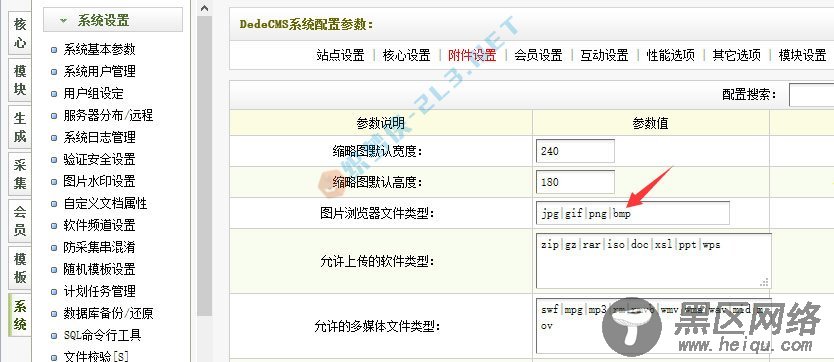834x362 pixels.
Task: Switch to the 会员 vertical tab
Action: (x=20, y=220)
